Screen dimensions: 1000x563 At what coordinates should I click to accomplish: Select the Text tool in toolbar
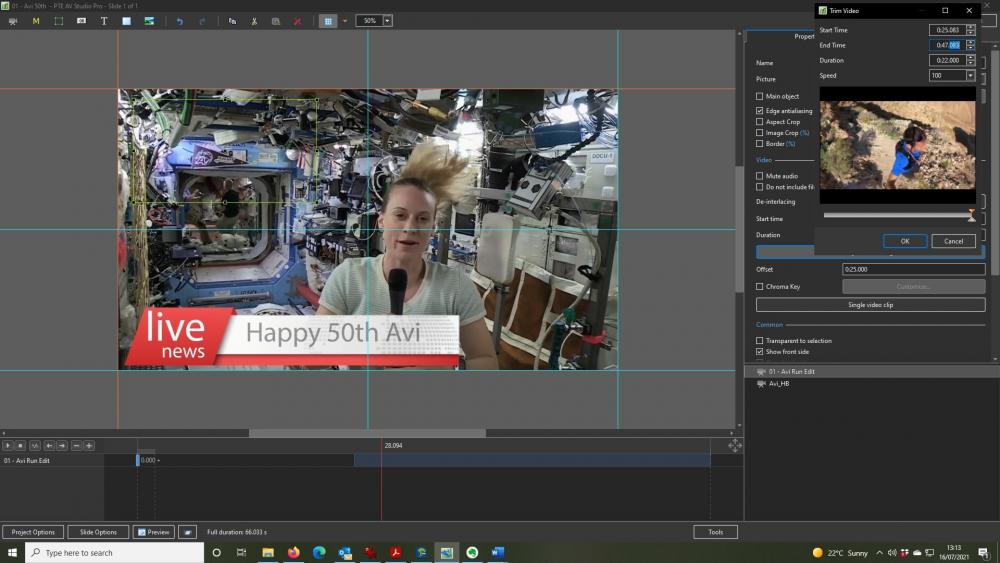(x=104, y=21)
